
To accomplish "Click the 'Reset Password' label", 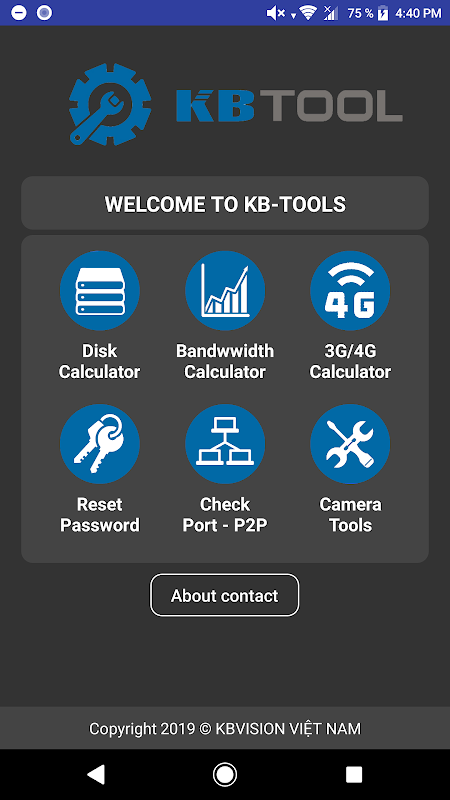I will (x=99, y=515).
